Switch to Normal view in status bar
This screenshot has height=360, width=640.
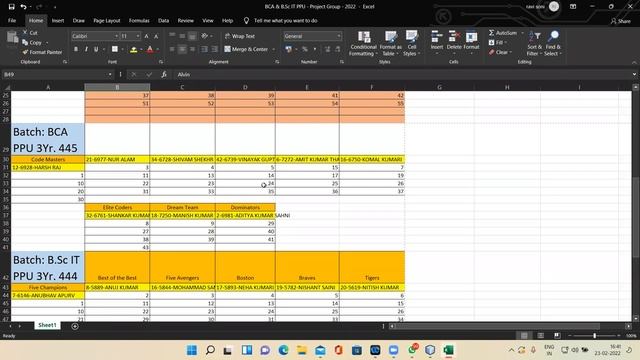coord(524,336)
